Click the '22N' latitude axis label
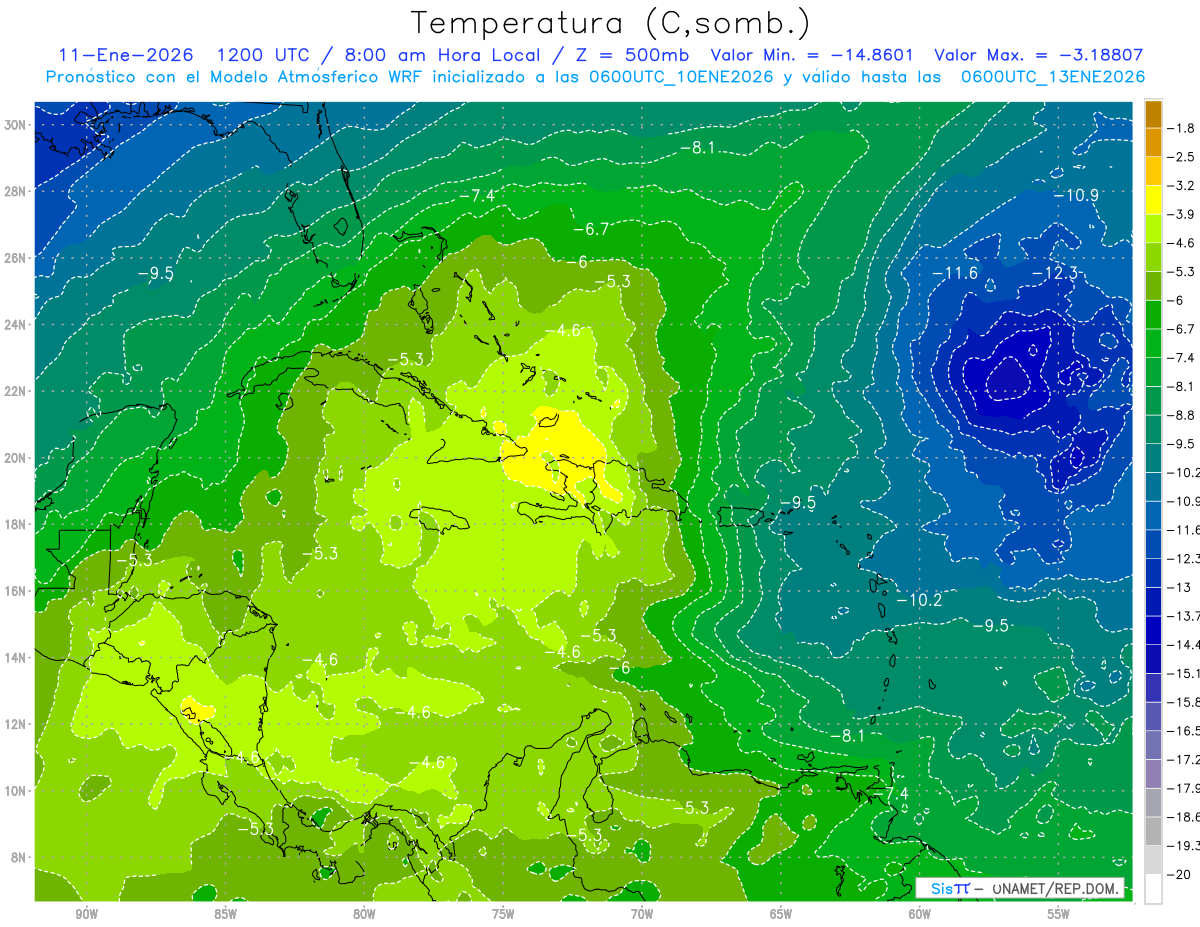 [x=17, y=391]
